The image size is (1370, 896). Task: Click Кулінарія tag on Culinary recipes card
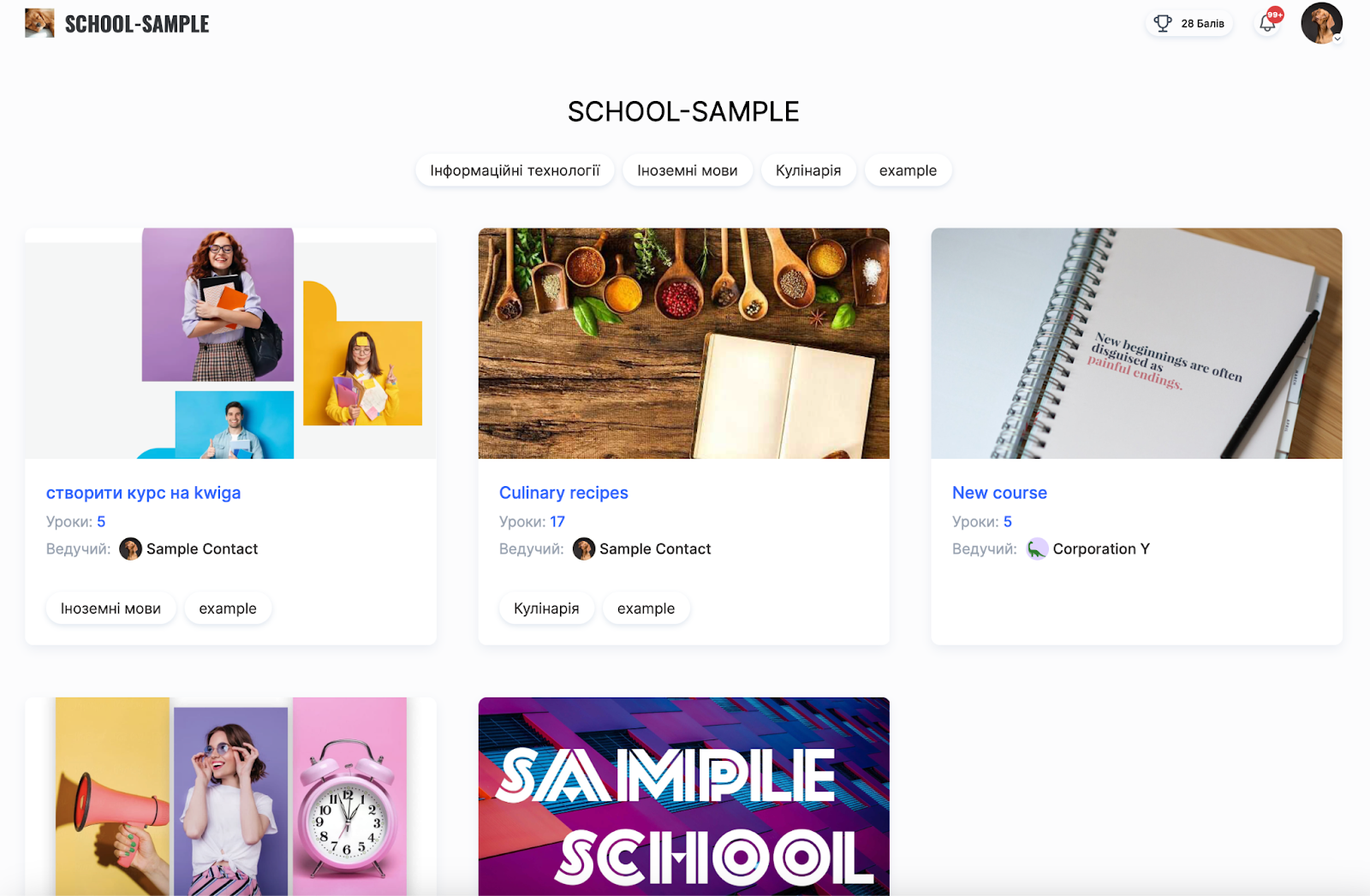click(x=546, y=608)
